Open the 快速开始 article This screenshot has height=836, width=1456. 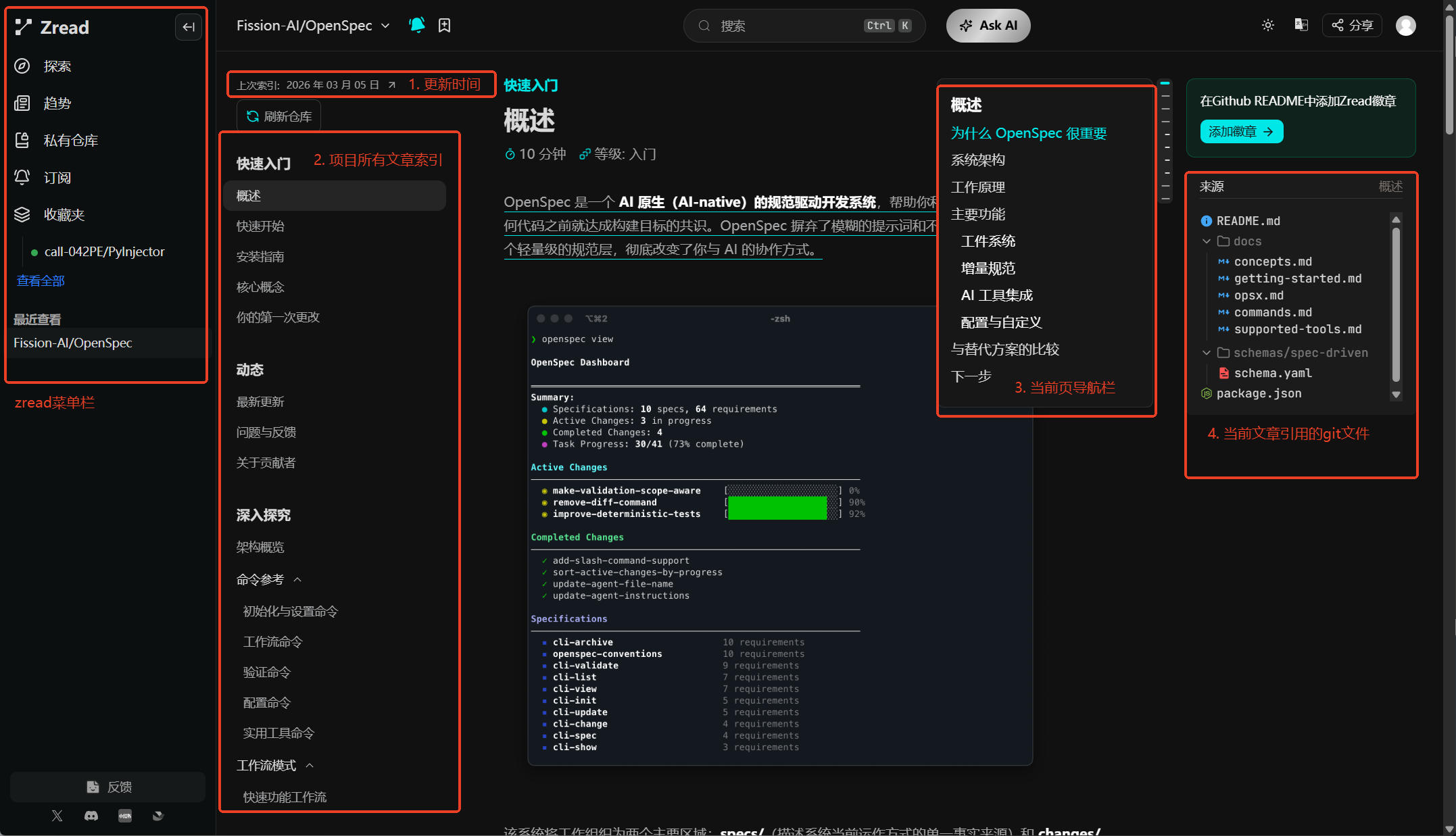tap(260, 226)
